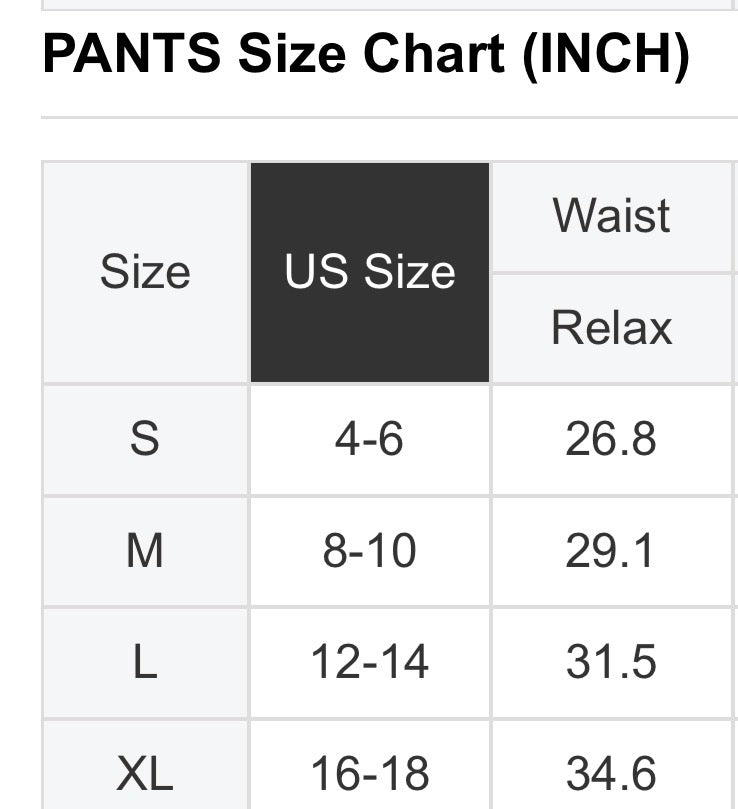
Task: Select the 26.8 waist measurement
Action: 611,439
